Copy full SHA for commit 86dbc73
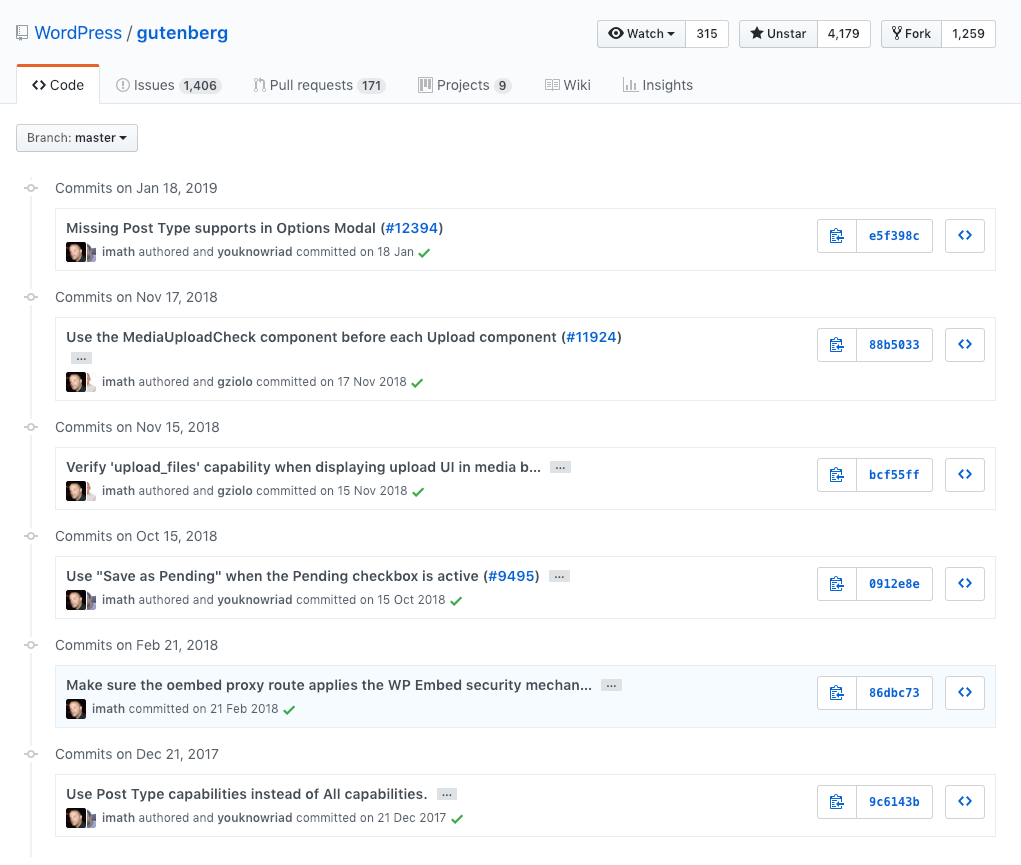The image size is (1021, 865). click(x=837, y=692)
